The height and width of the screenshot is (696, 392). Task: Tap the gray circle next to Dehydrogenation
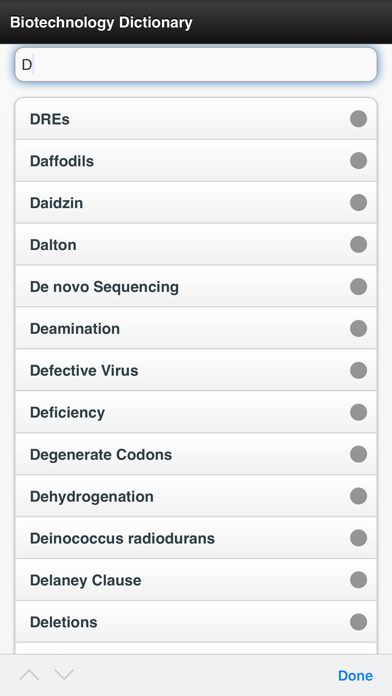358,496
